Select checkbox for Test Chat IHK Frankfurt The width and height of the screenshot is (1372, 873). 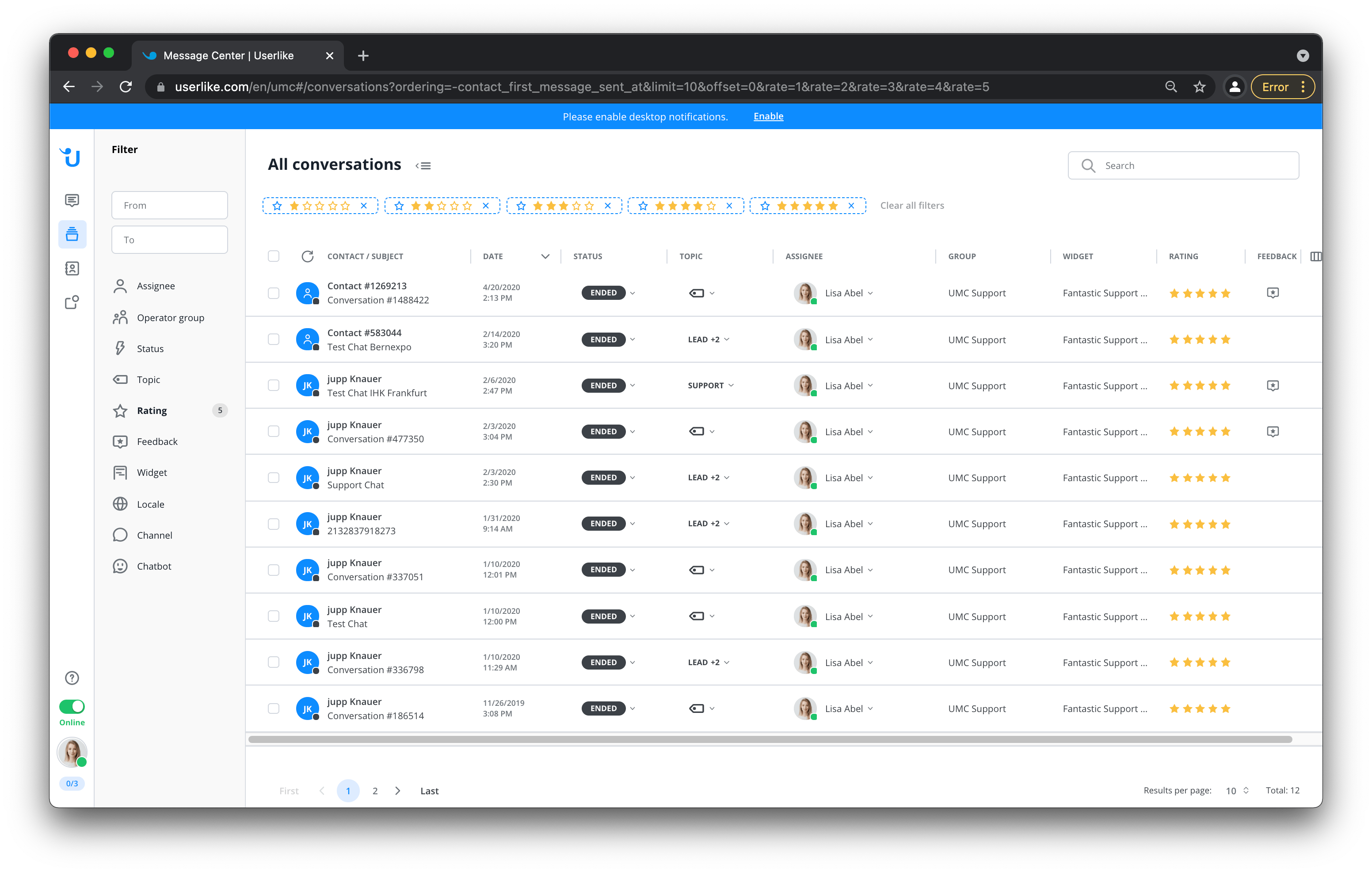point(274,386)
